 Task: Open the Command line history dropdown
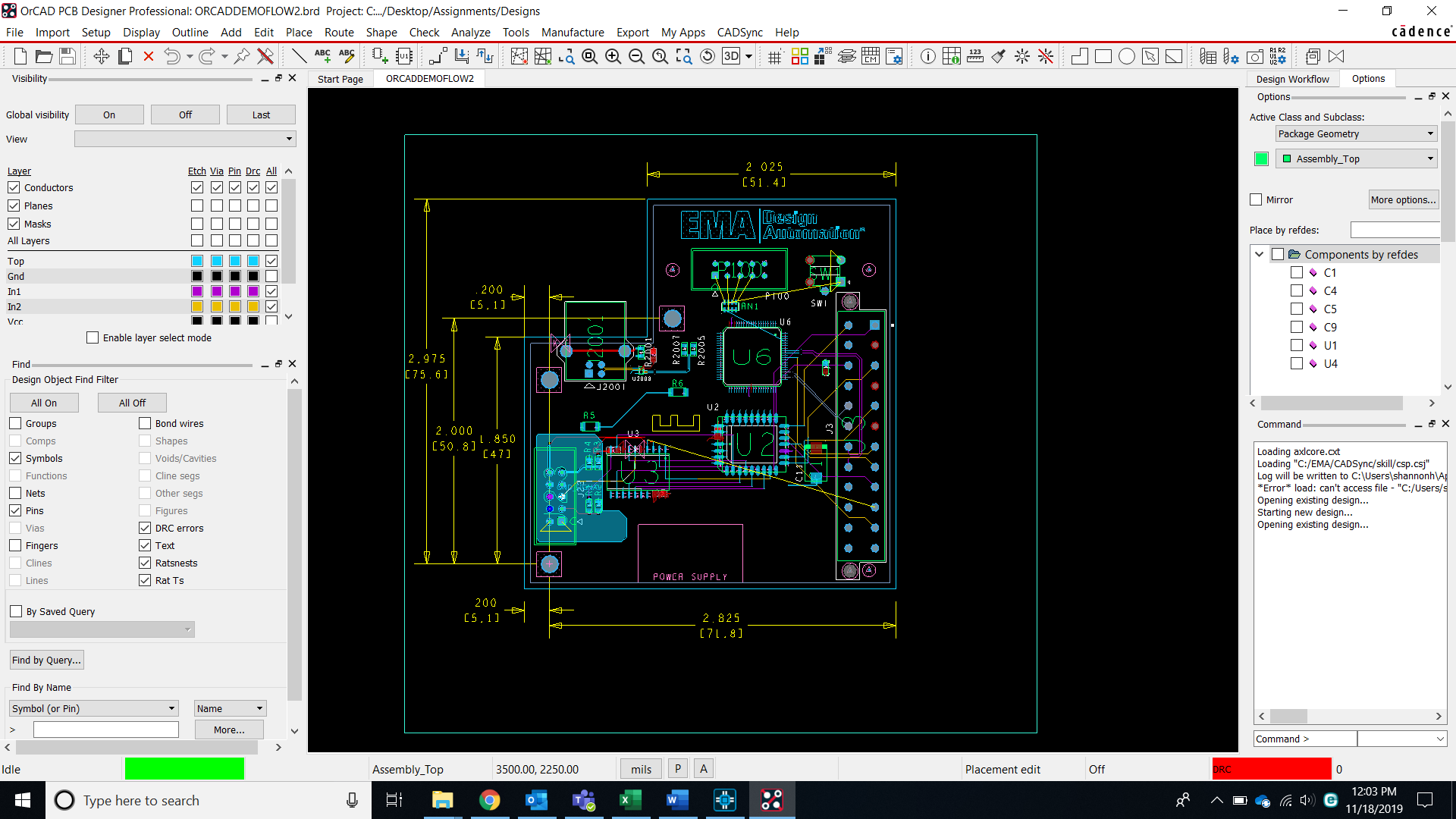pyautogui.click(x=1440, y=739)
